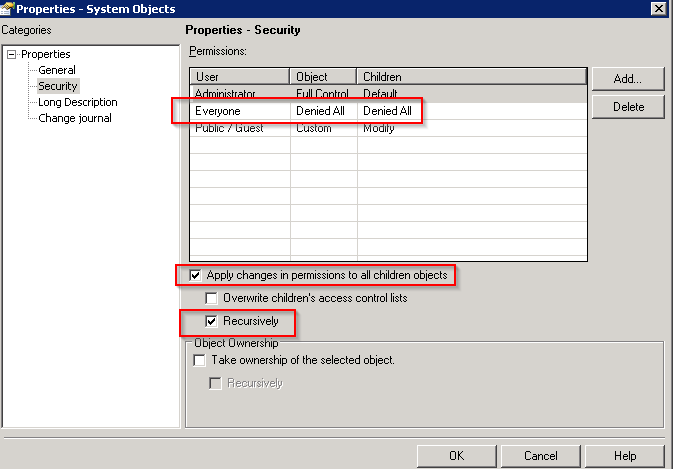Open Change journal category
The width and height of the screenshot is (673, 469).
coord(74,118)
